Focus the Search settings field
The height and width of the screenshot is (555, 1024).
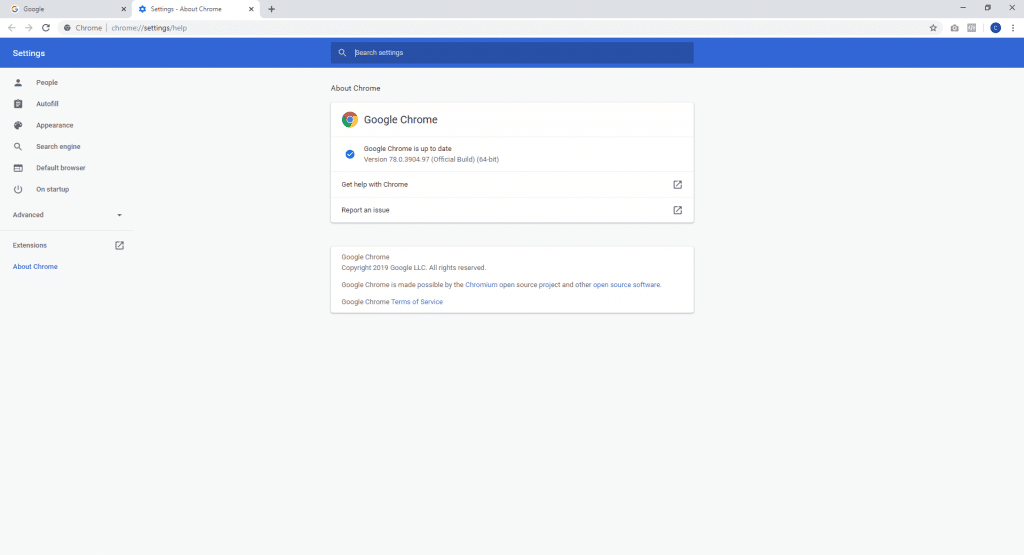512,53
